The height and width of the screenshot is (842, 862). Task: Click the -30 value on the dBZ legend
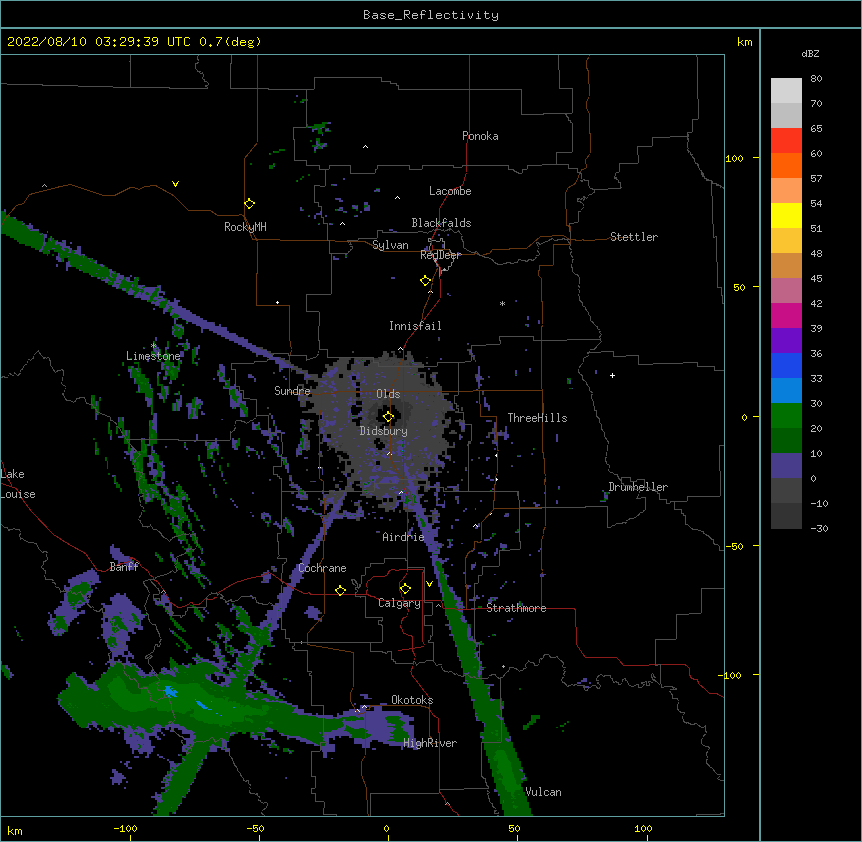click(x=819, y=528)
